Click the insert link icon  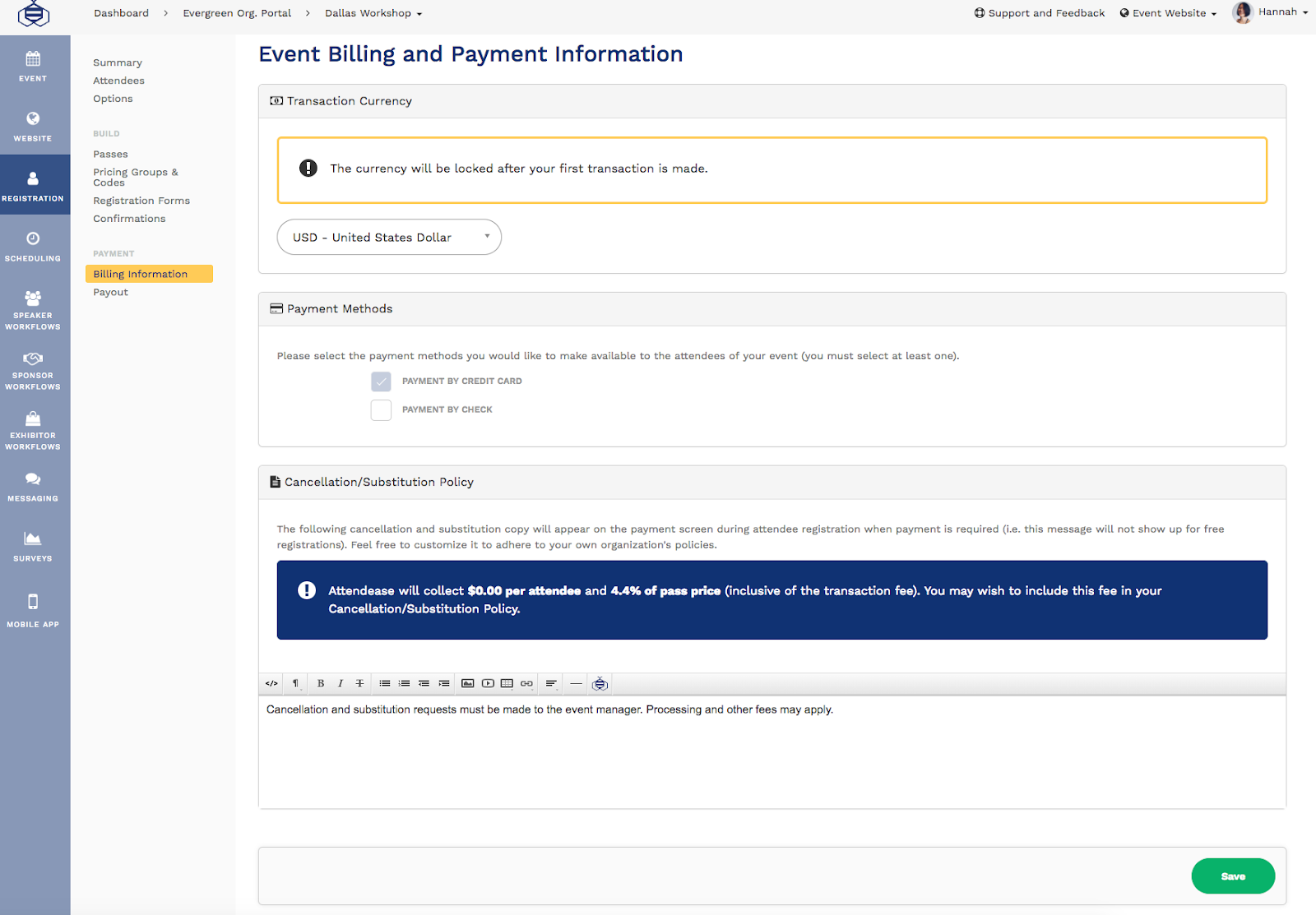tap(526, 683)
